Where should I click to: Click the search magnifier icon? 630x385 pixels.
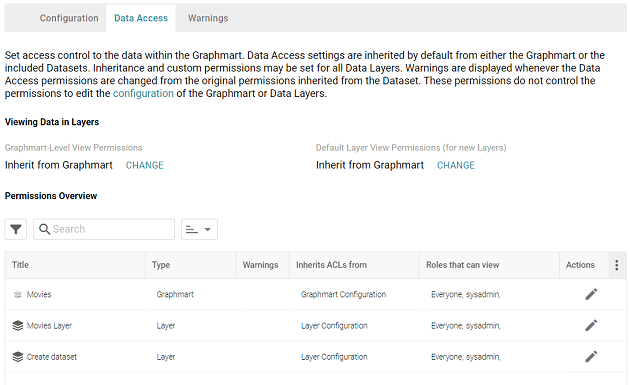tap(44, 229)
